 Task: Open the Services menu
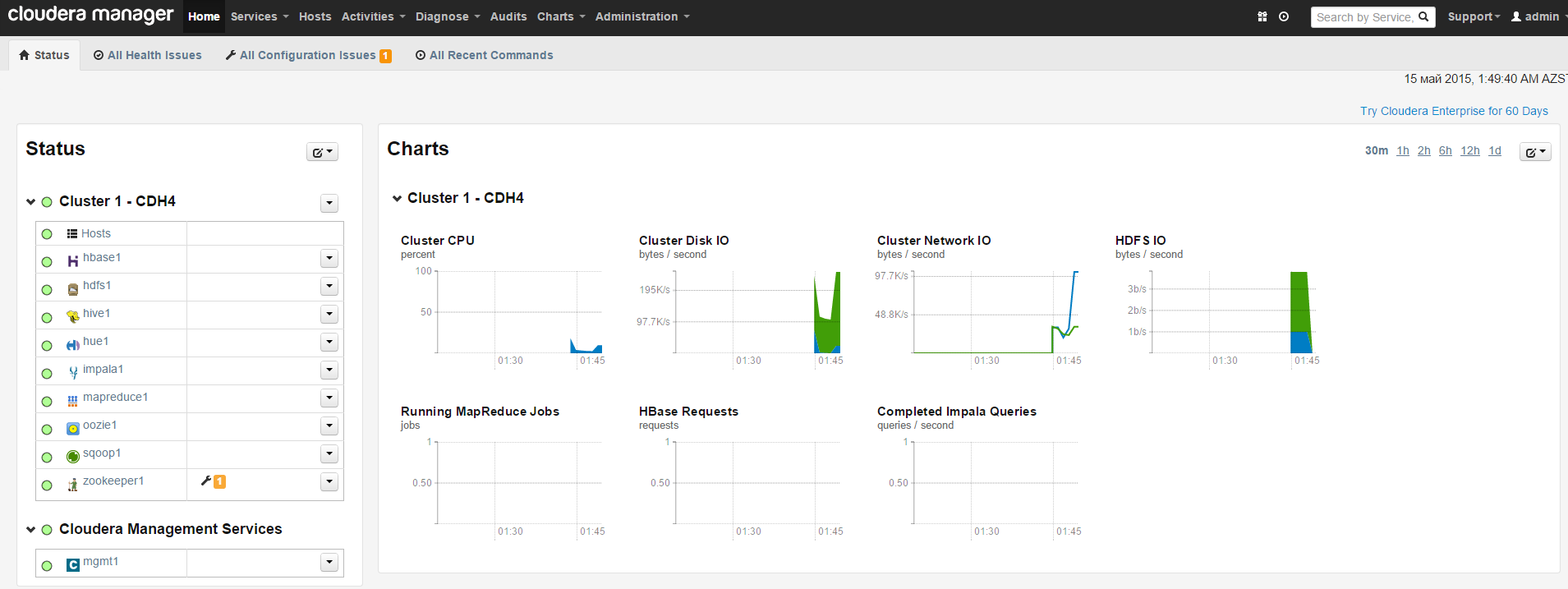(x=260, y=16)
